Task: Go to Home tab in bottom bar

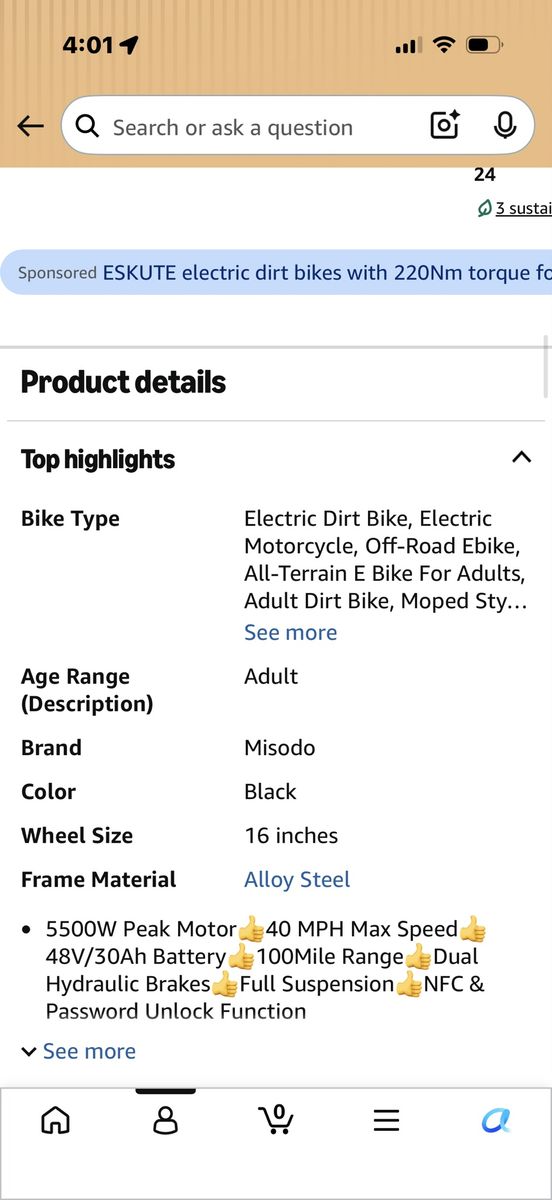Action: (x=55, y=1121)
